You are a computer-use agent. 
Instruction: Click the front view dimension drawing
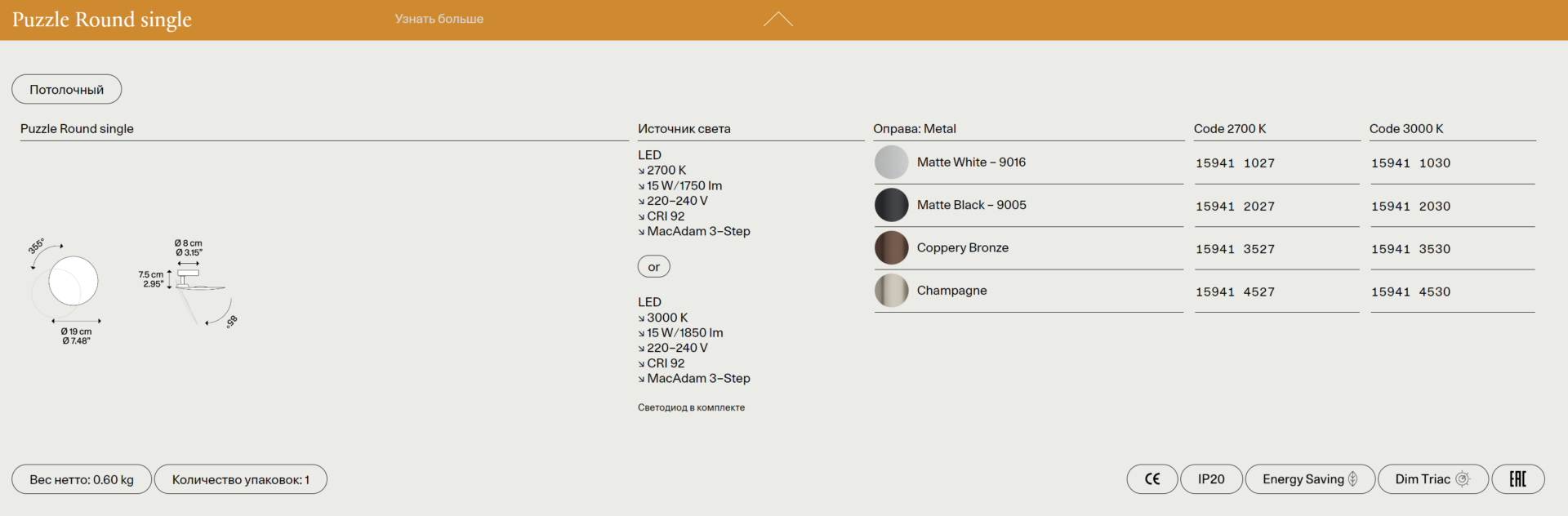(69, 286)
